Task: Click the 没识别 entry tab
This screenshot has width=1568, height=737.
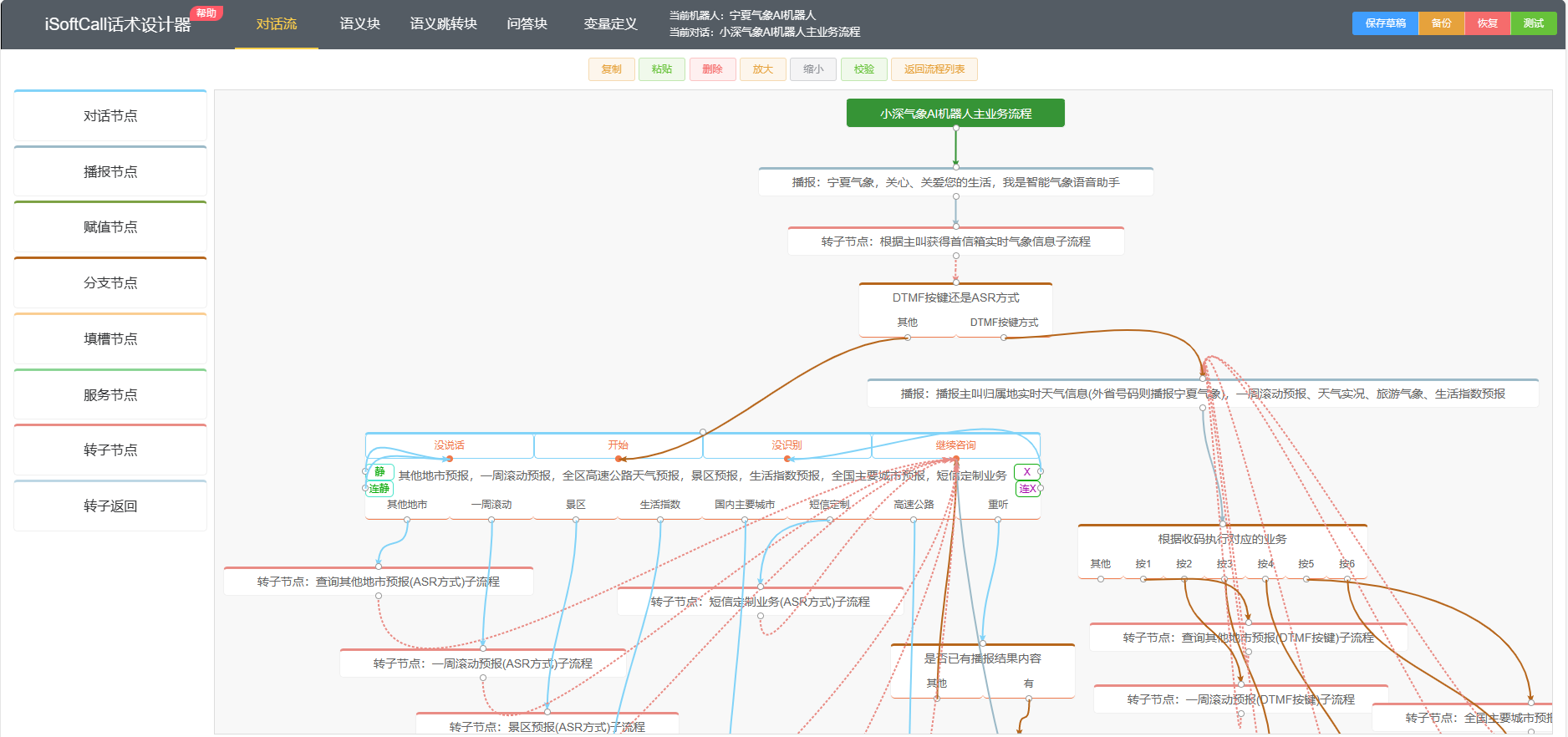Action: [x=787, y=445]
